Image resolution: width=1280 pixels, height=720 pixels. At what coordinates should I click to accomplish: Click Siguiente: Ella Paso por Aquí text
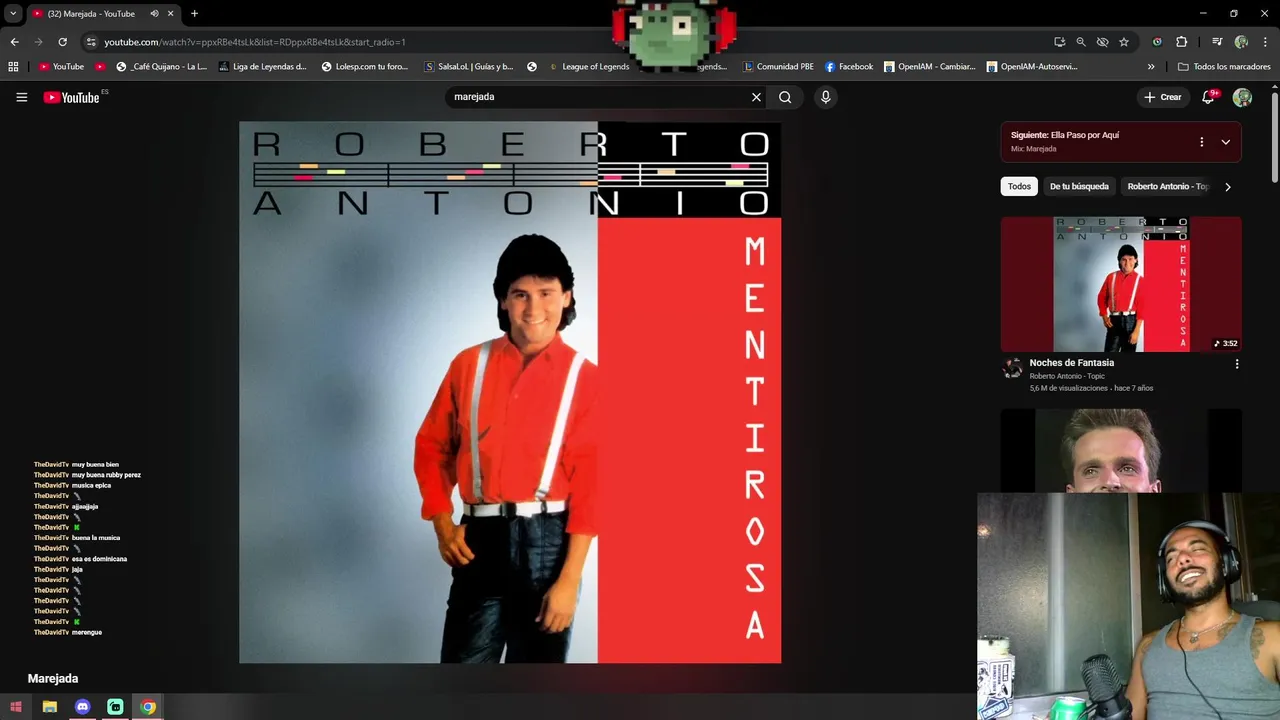(x=1064, y=135)
